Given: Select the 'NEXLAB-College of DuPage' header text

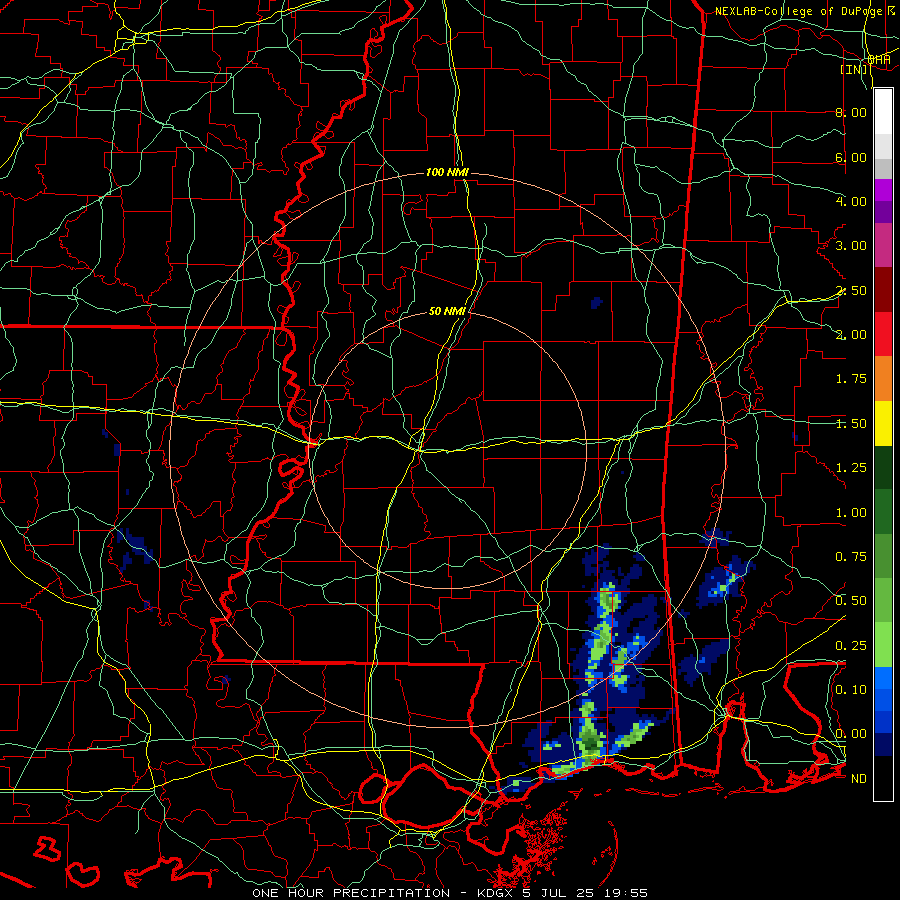Looking at the screenshot, I should (x=797, y=11).
